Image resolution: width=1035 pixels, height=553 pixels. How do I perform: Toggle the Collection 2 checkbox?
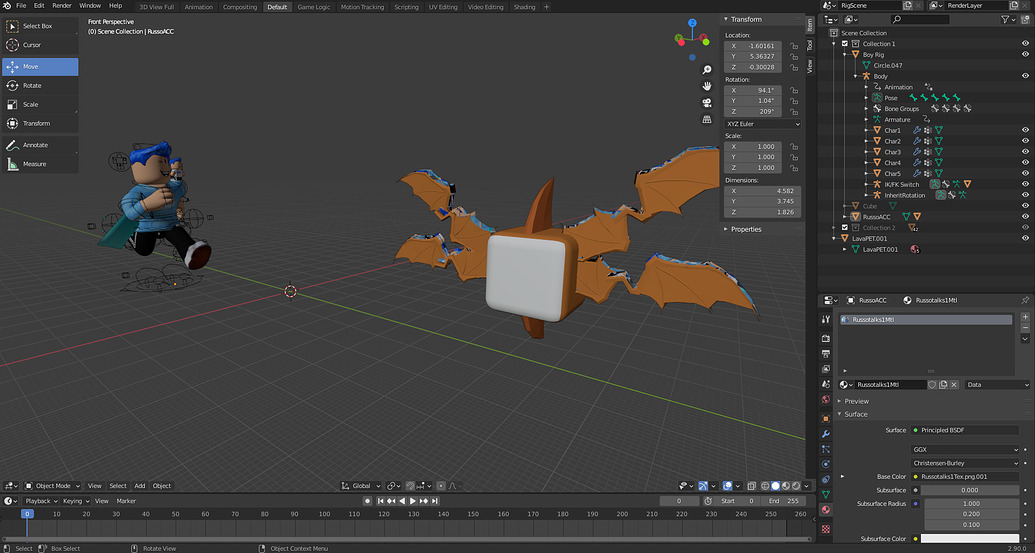pyautogui.click(x=844, y=228)
